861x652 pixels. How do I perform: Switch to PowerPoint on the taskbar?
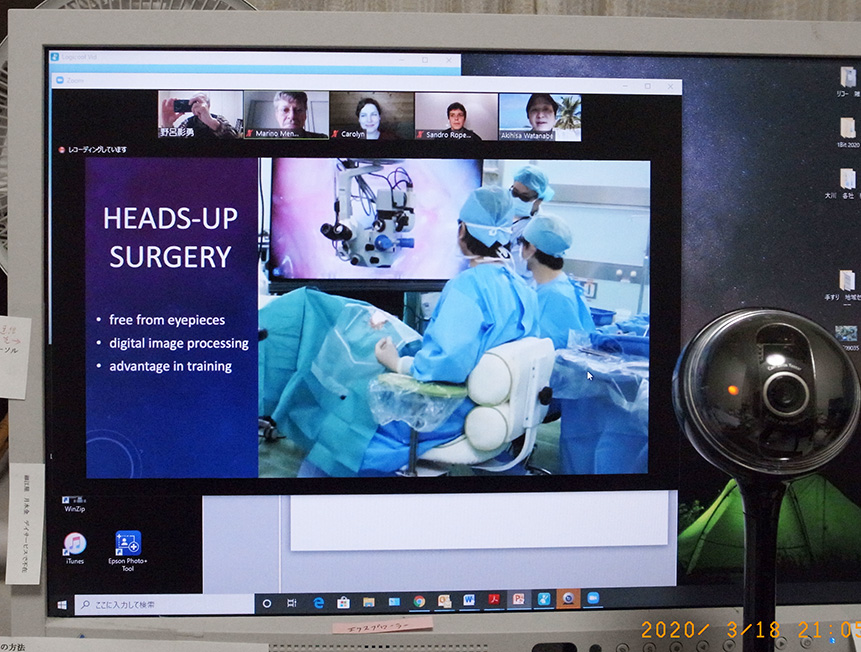[519, 600]
